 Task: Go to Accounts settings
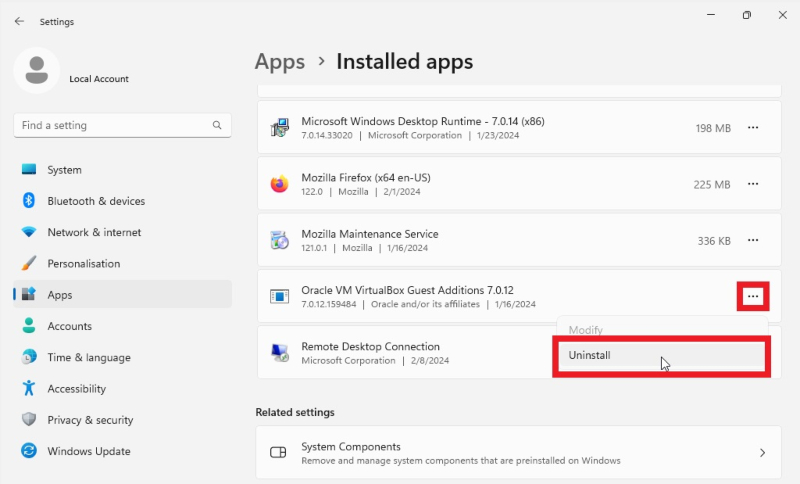point(122,325)
